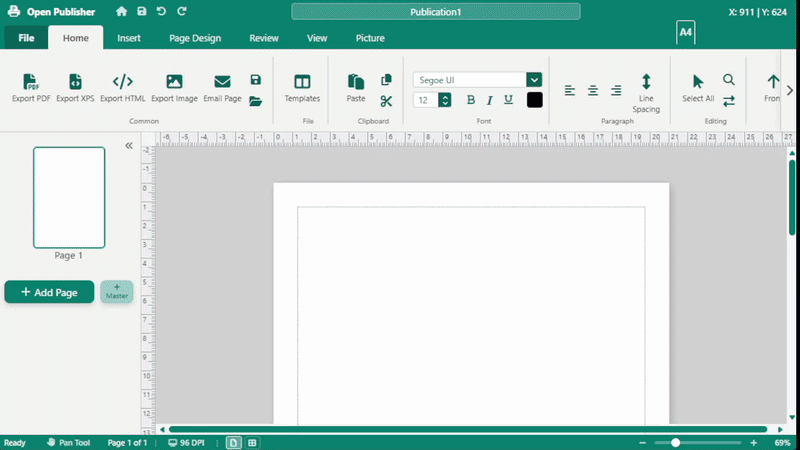Open the Segoe UI font dropdown
The height and width of the screenshot is (450, 800).
pyautogui.click(x=534, y=80)
